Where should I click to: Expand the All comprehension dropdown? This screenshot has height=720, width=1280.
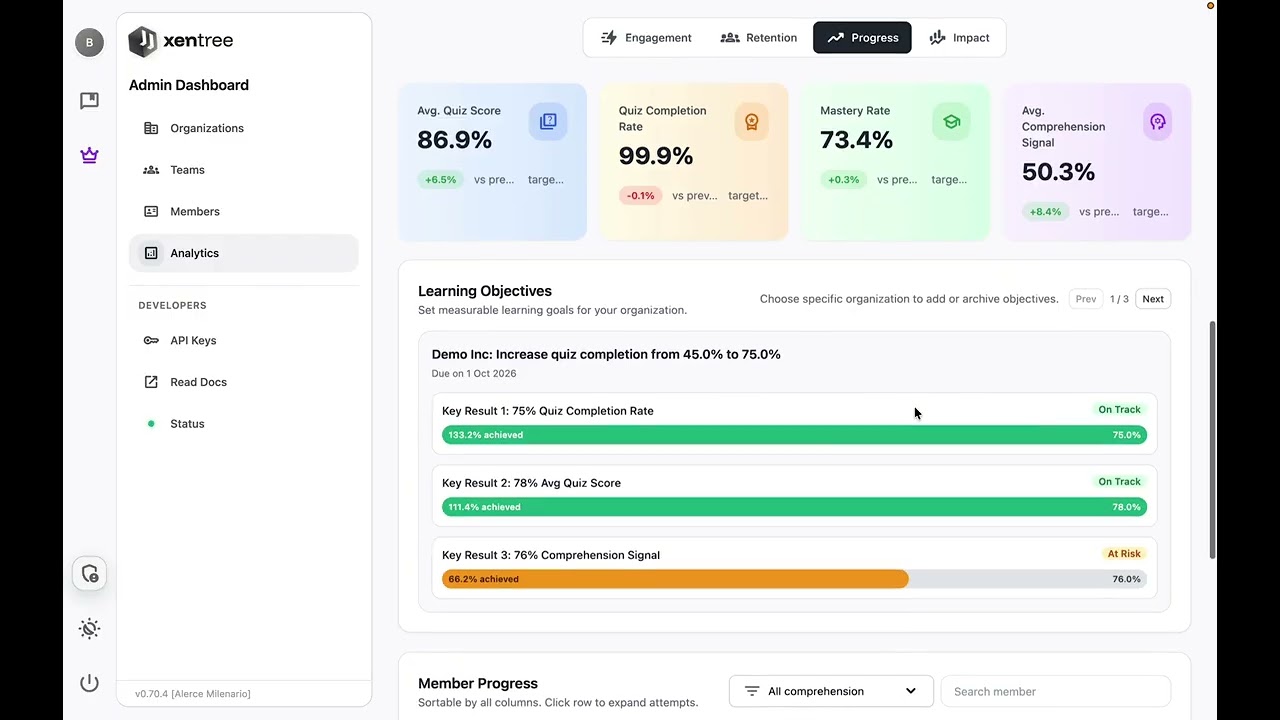click(x=831, y=691)
